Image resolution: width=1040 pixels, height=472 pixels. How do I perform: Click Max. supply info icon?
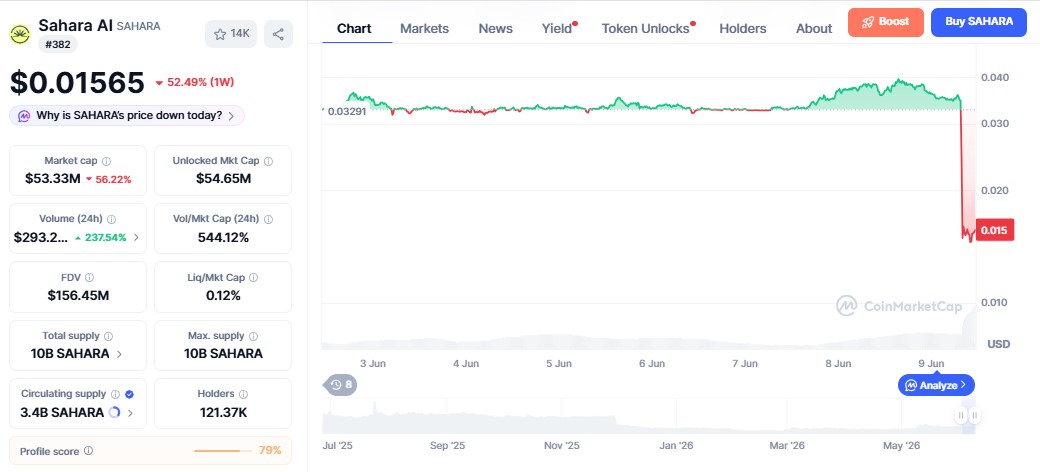point(253,336)
